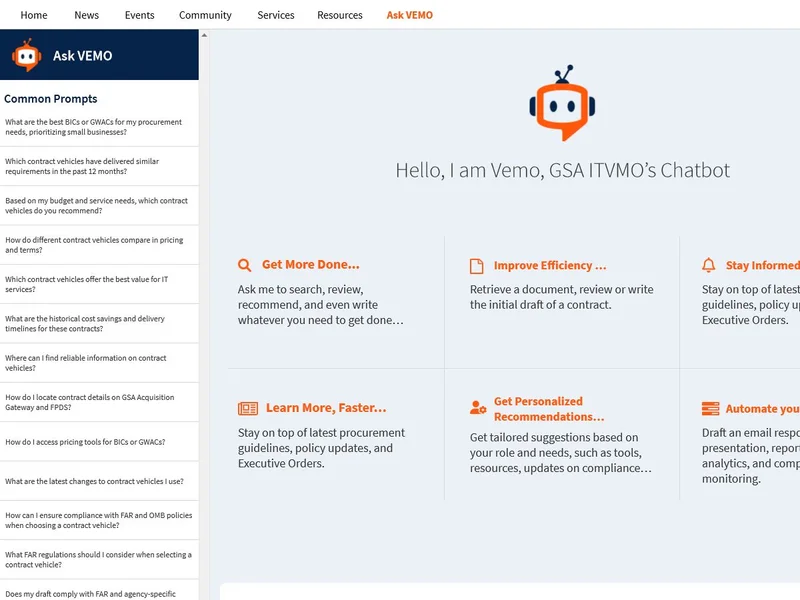This screenshot has height=600, width=800.
Task: Select prompt about draft complying with FAR
Action: click(x=99, y=592)
